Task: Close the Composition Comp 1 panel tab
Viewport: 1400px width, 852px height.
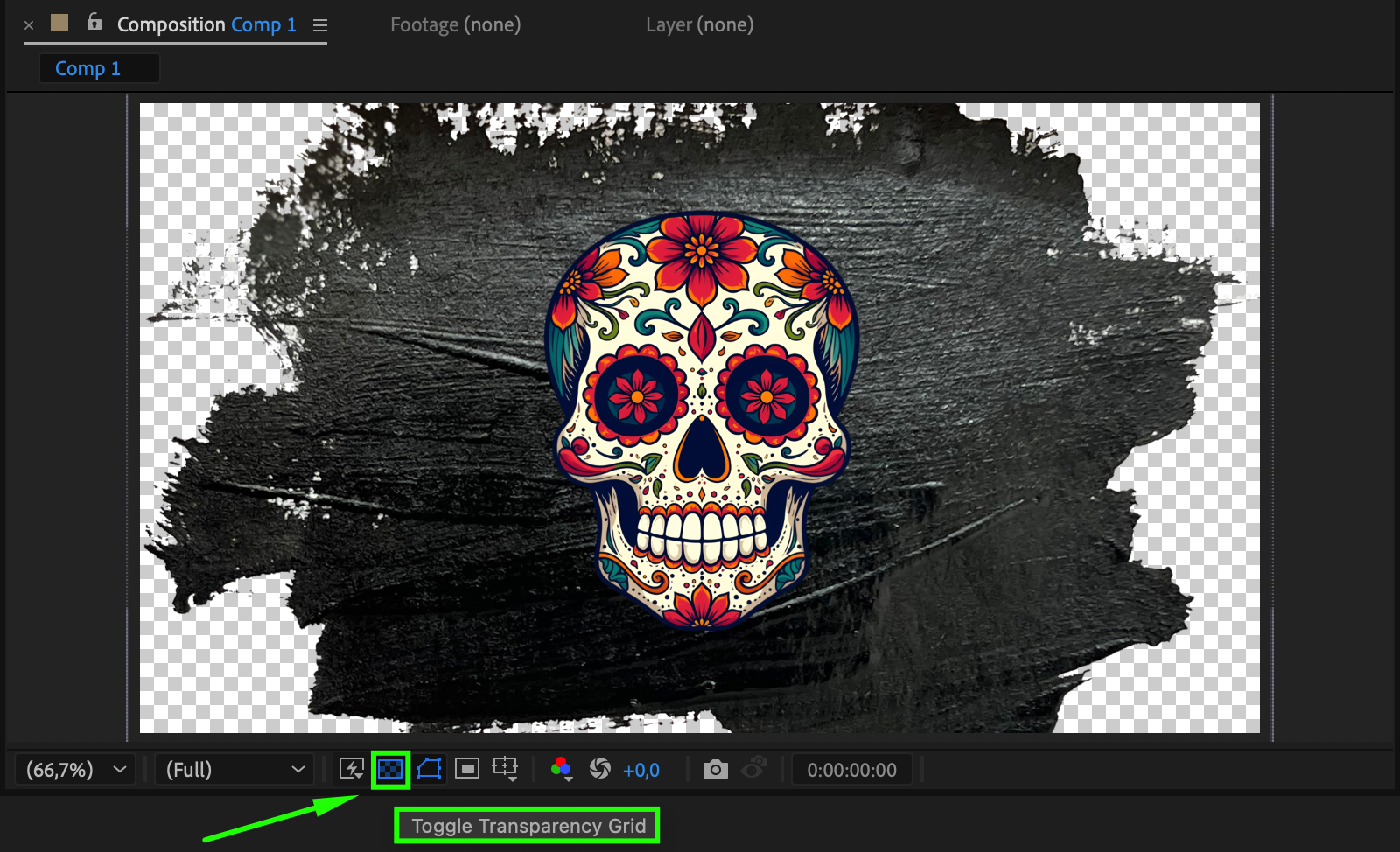Action: point(29,25)
